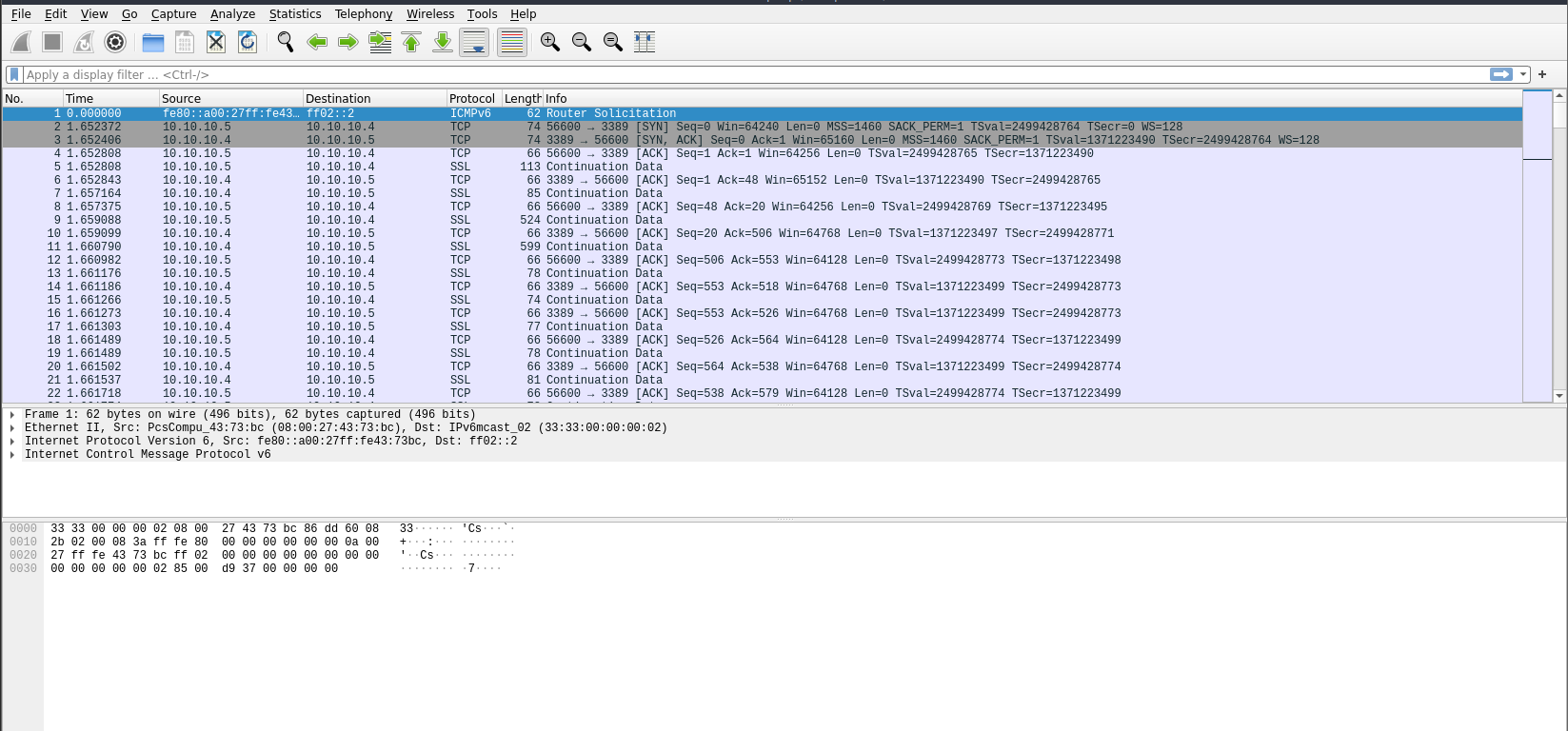Find a packet with magnifier icon
Screen dimensions: 1568x731
point(285,42)
